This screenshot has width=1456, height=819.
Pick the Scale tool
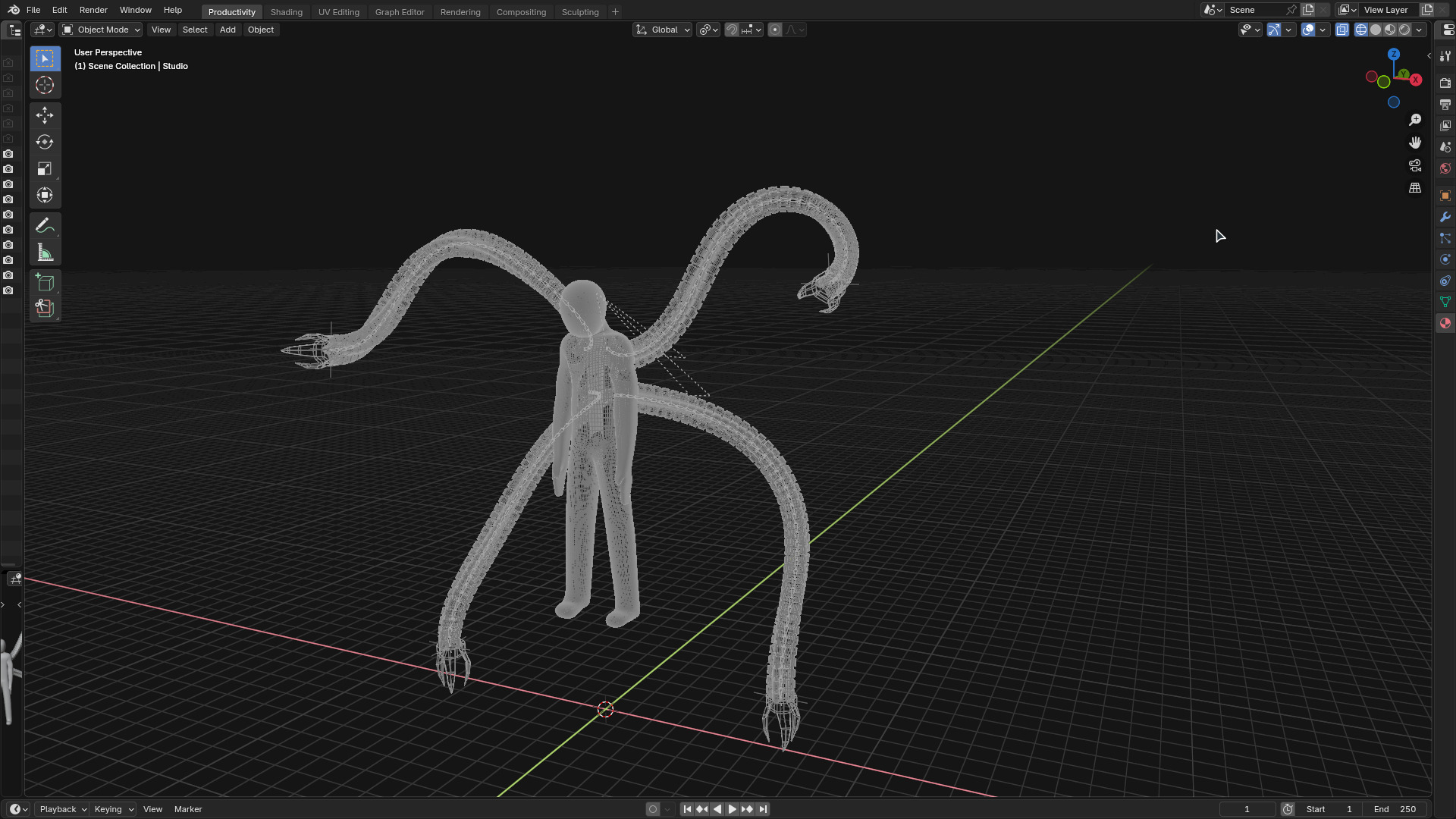[x=45, y=168]
